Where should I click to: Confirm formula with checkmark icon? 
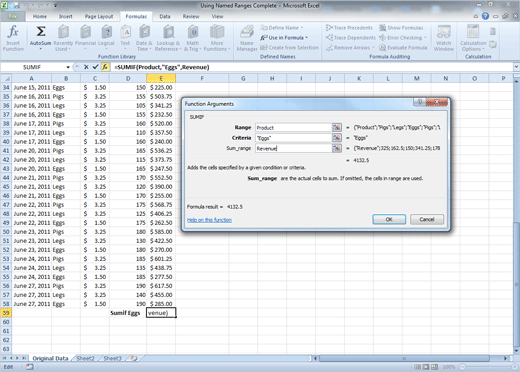click(x=95, y=67)
